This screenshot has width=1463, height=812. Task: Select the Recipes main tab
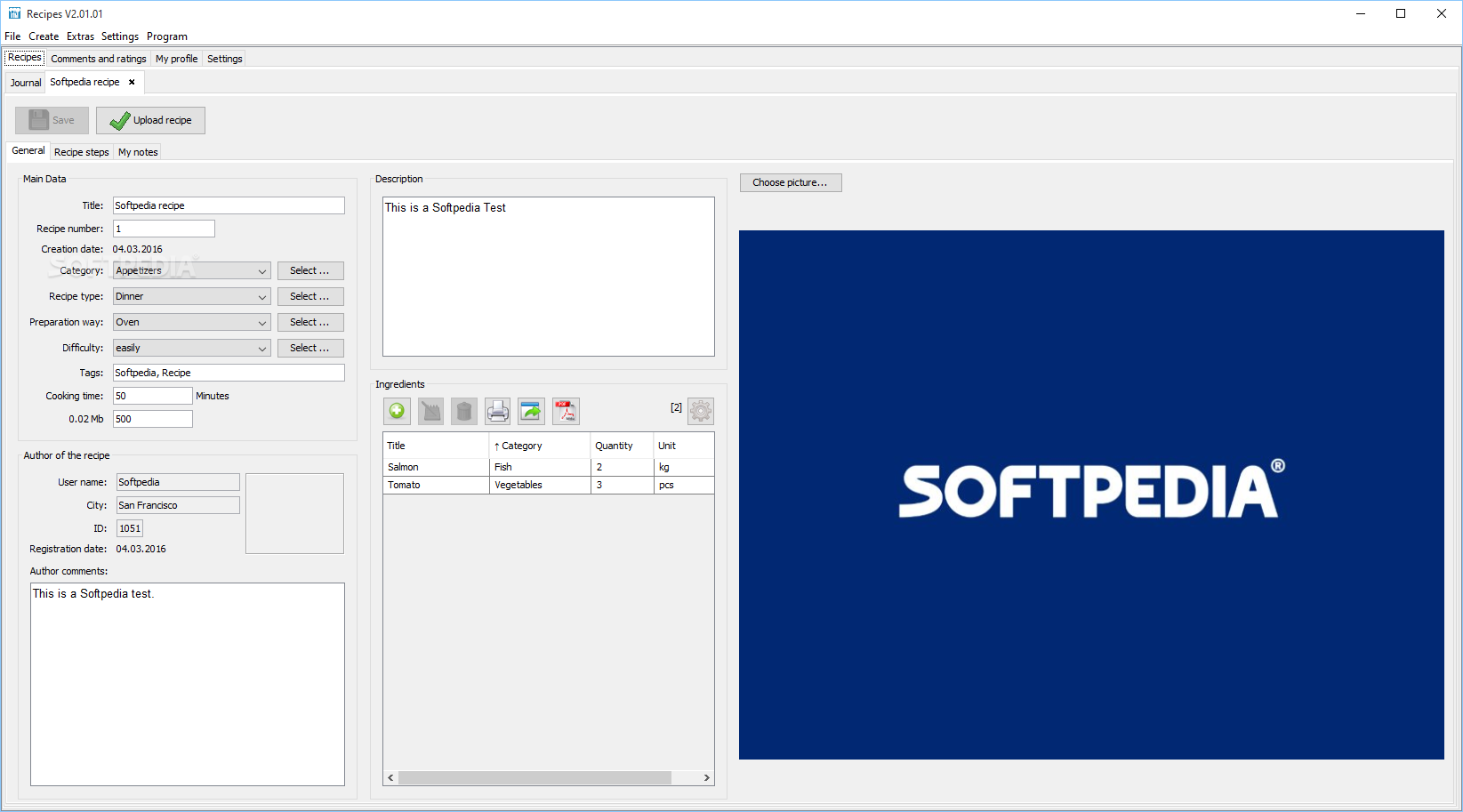(25, 58)
